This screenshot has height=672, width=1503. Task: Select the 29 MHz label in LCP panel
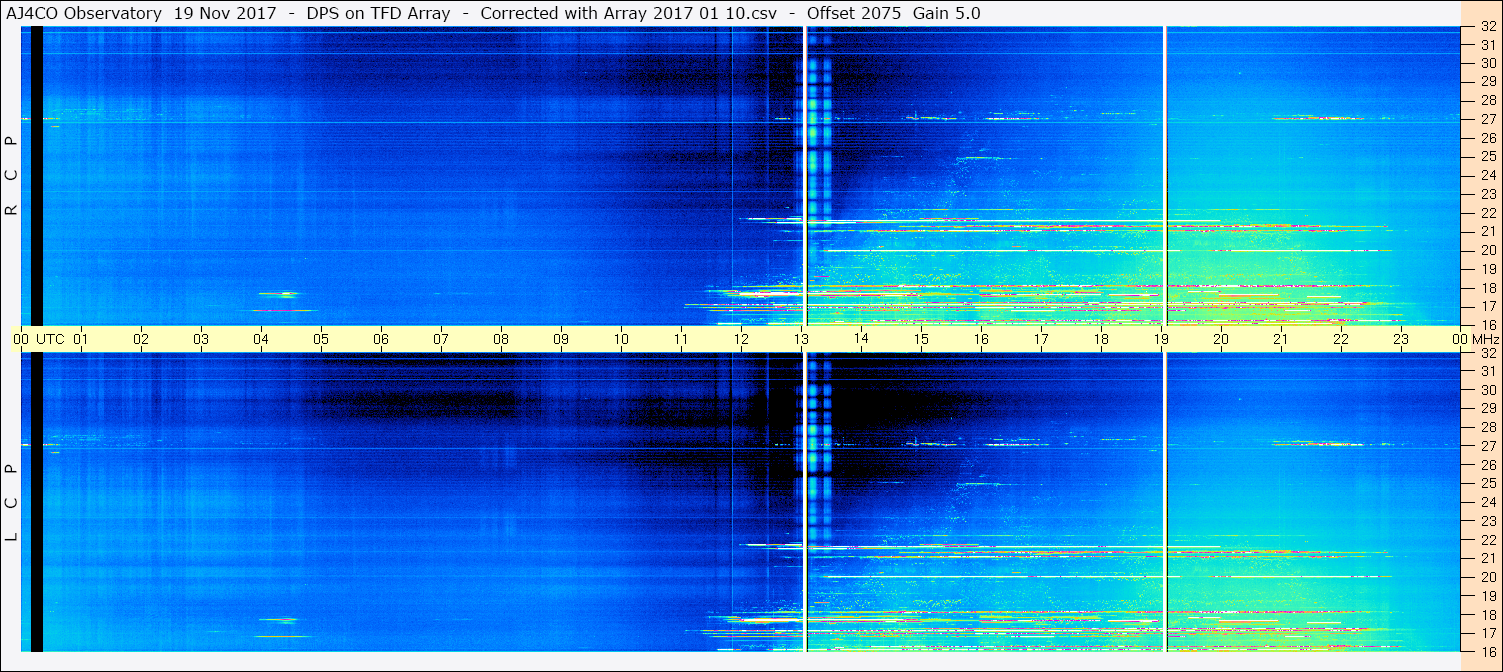coord(1487,409)
